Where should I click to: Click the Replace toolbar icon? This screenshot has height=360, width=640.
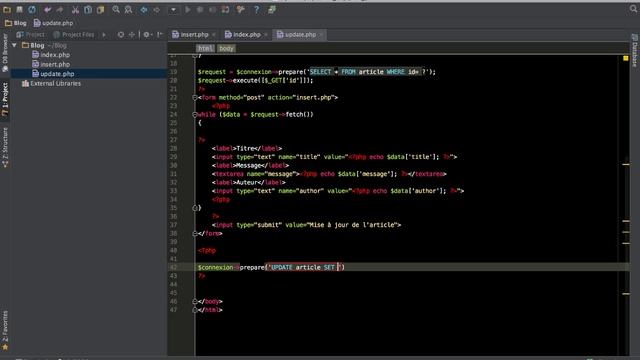coord(128,9)
